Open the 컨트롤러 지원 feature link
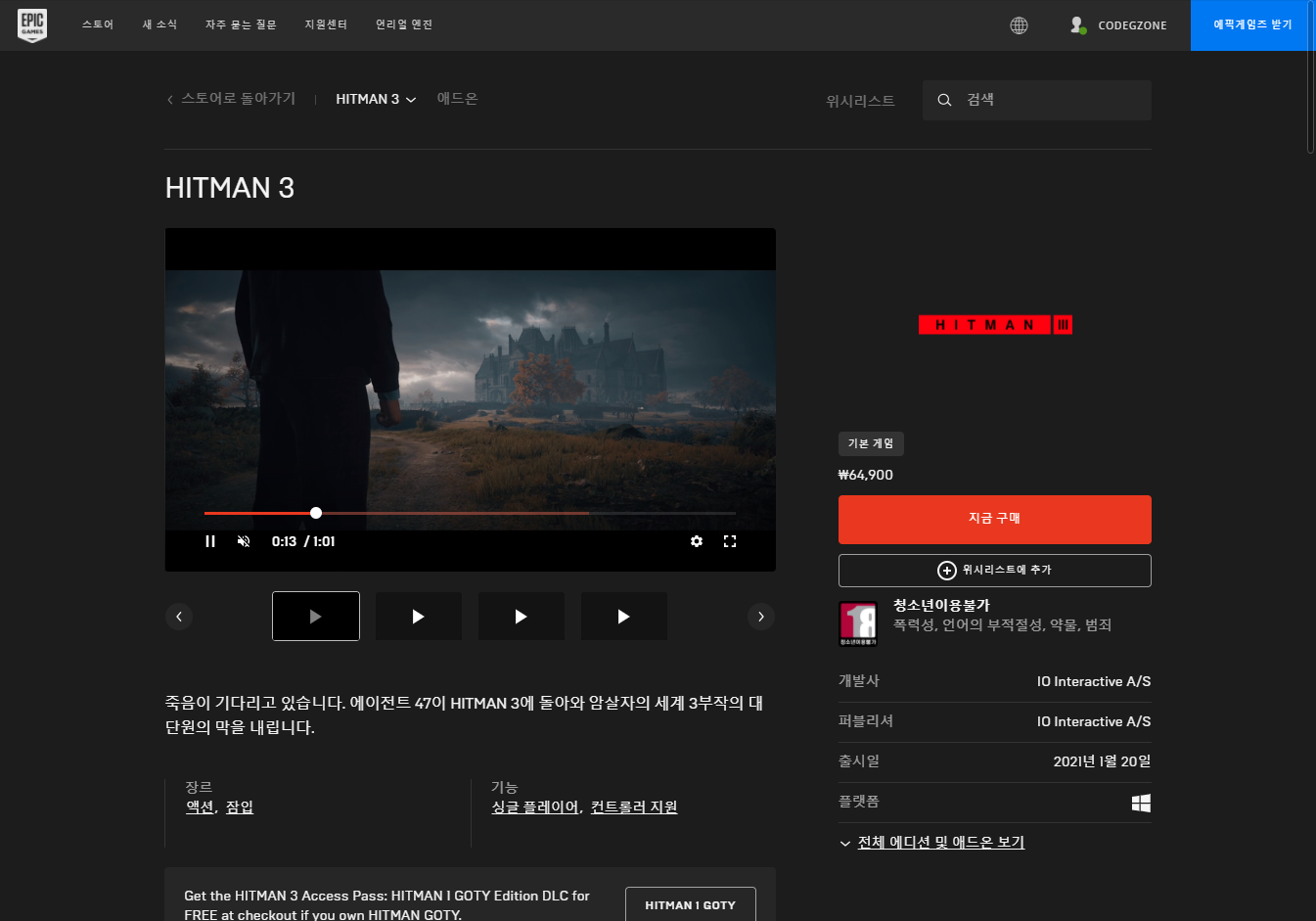Viewport: 1316px width, 921px height. [634, 807]
